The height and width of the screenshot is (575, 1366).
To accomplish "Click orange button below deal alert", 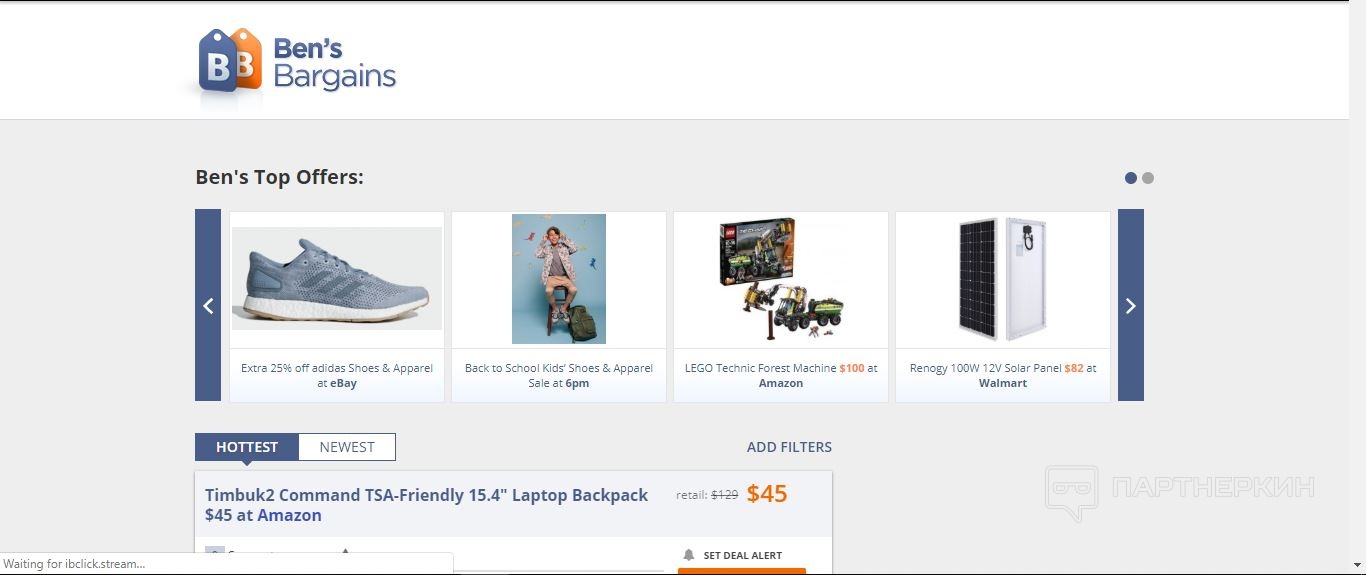I will pyautogui.click(x=742, y=571).
